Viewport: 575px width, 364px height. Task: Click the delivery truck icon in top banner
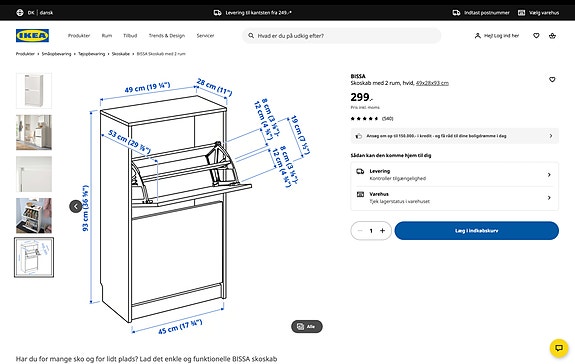[x=217, y=12]
